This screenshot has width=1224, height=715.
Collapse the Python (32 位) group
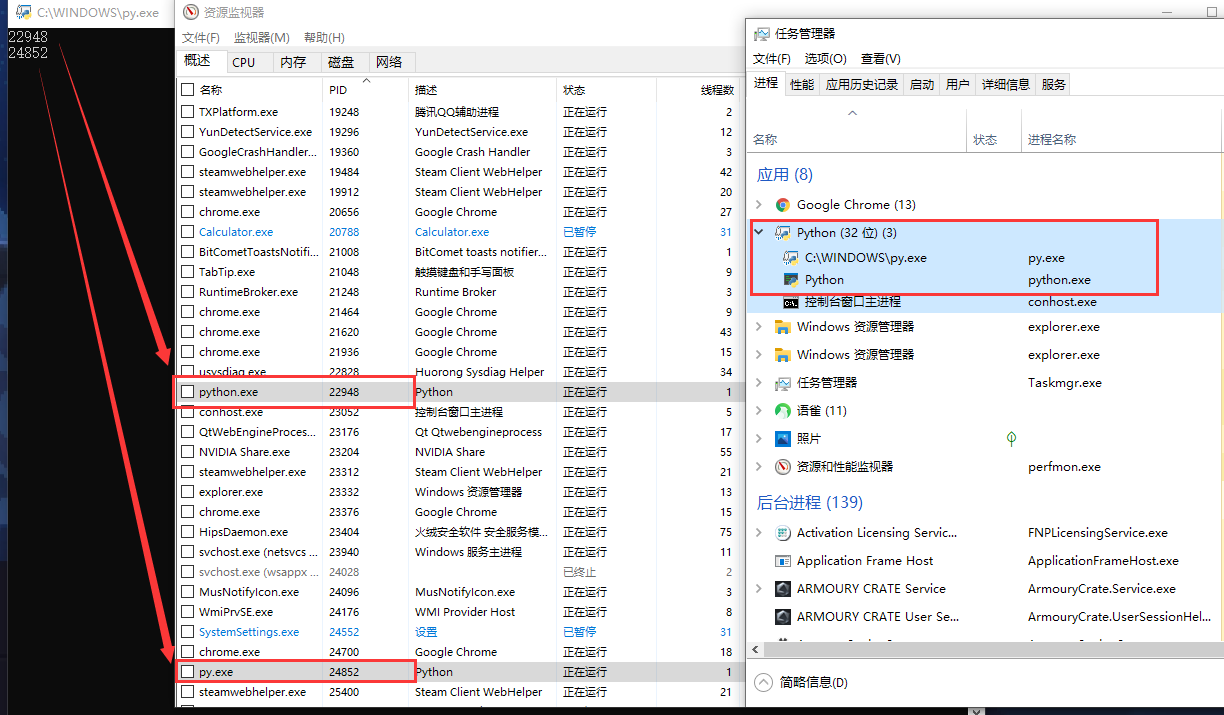click(x=759, y=233)
